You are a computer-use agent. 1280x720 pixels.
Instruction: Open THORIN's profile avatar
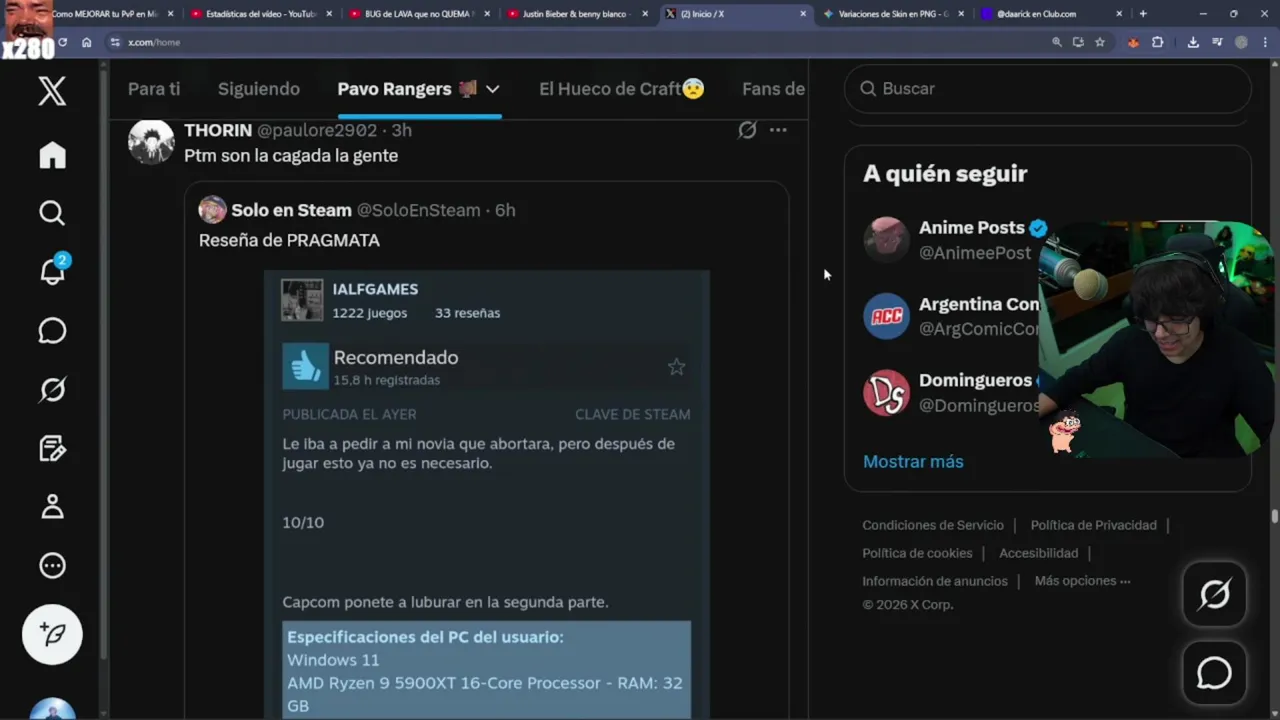151,141
